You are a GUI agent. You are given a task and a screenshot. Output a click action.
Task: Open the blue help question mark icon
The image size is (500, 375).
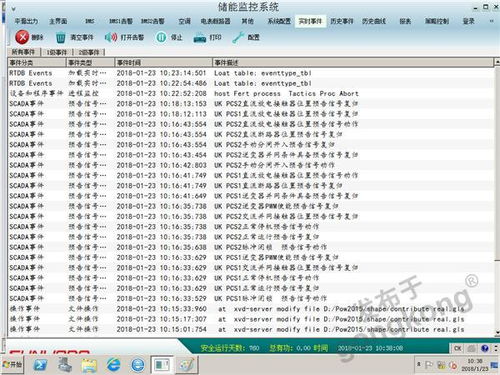[x=485, y=348]
